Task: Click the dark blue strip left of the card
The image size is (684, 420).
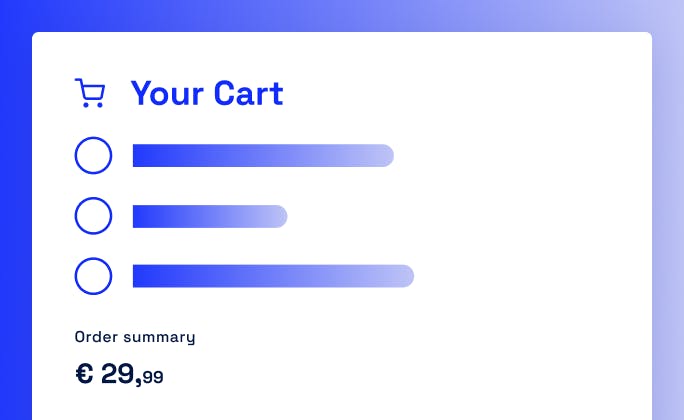Action: click(15, 220)
